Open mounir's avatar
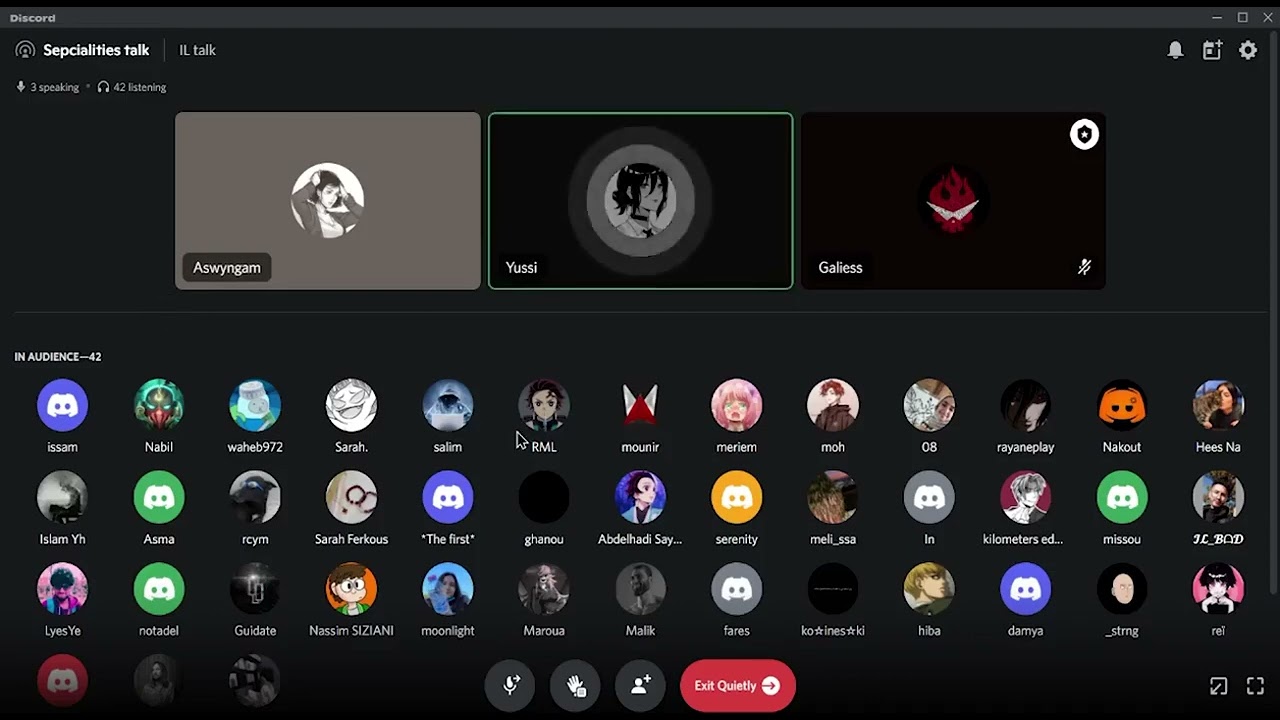The width and height of the screenshot is (1280, 720). pos(640,405)
